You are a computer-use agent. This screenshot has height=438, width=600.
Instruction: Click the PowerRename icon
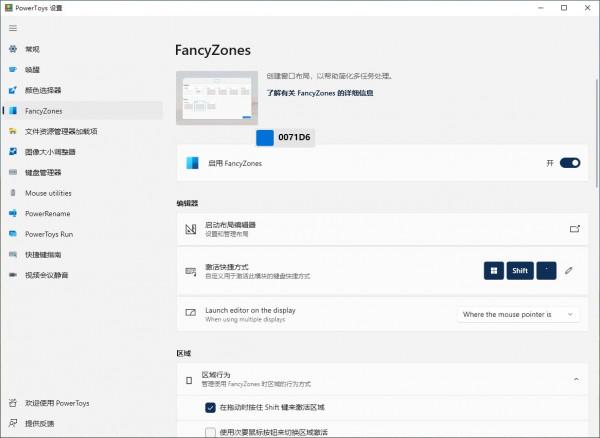coord(13,213)
